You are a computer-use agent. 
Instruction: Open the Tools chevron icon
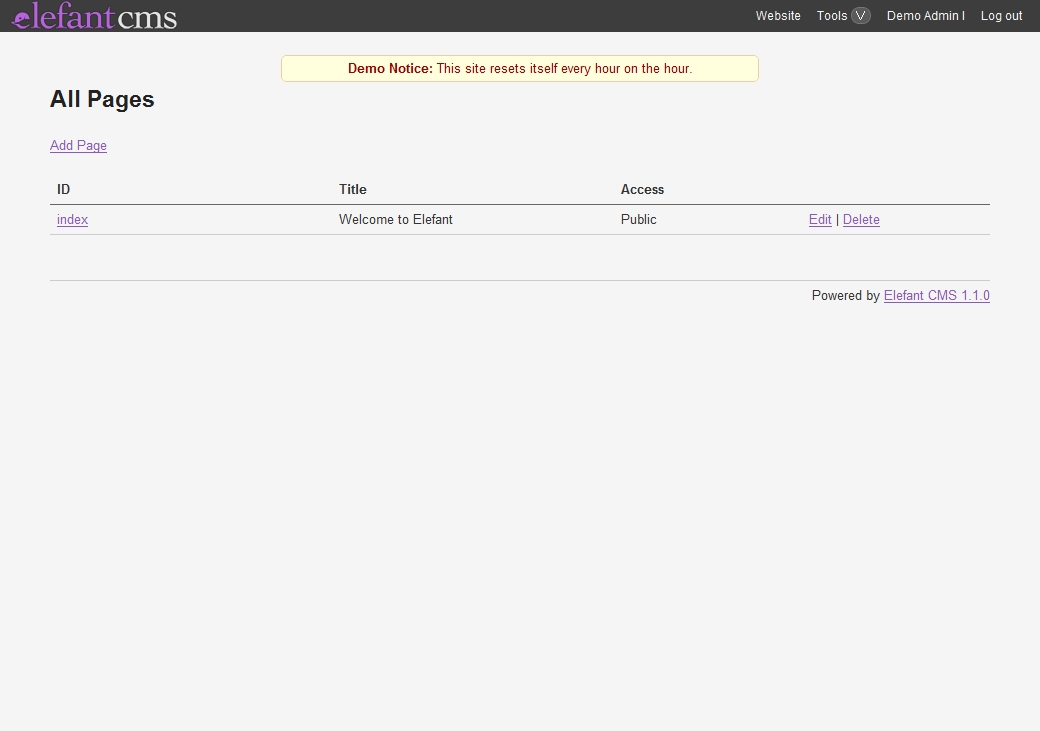pos(857,15)
